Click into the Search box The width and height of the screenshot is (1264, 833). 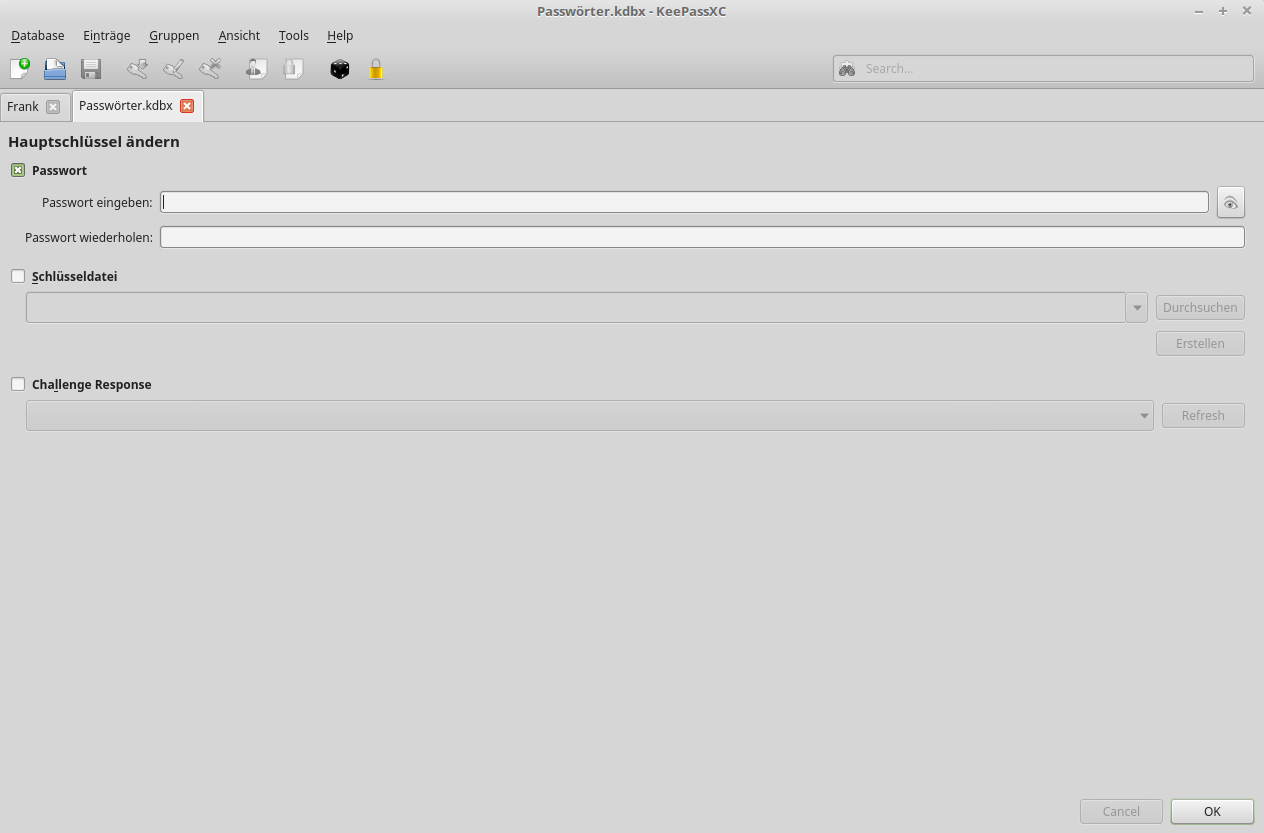1043,69
